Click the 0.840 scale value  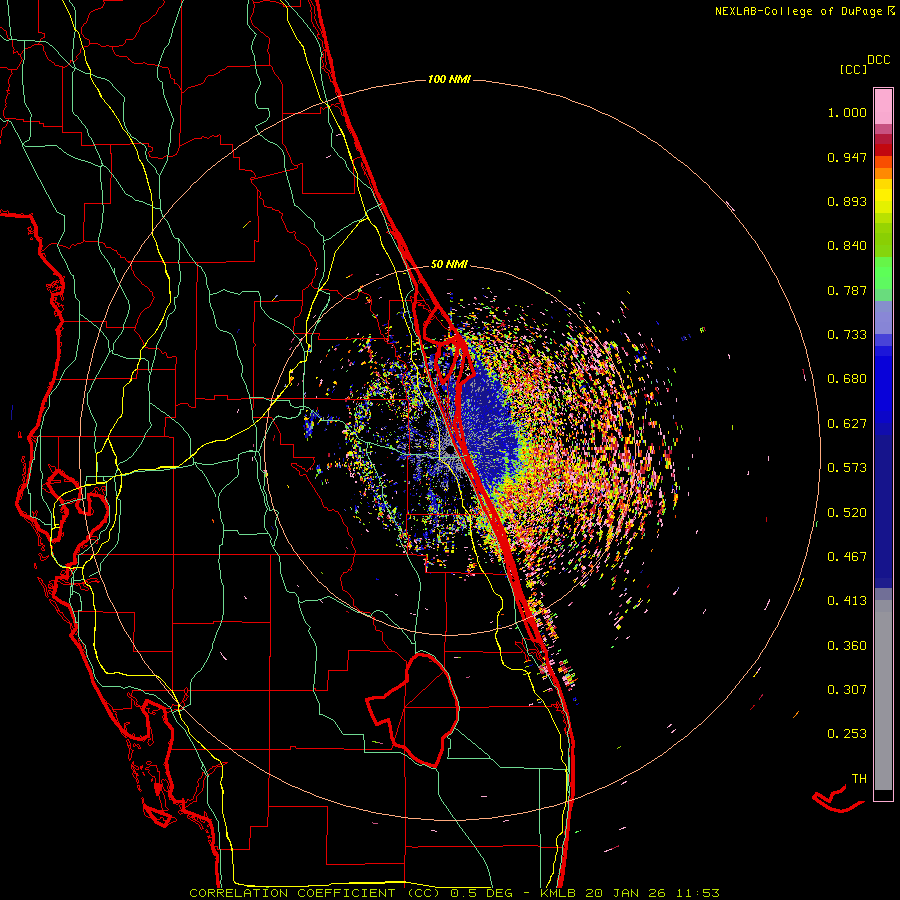(847, 246)
